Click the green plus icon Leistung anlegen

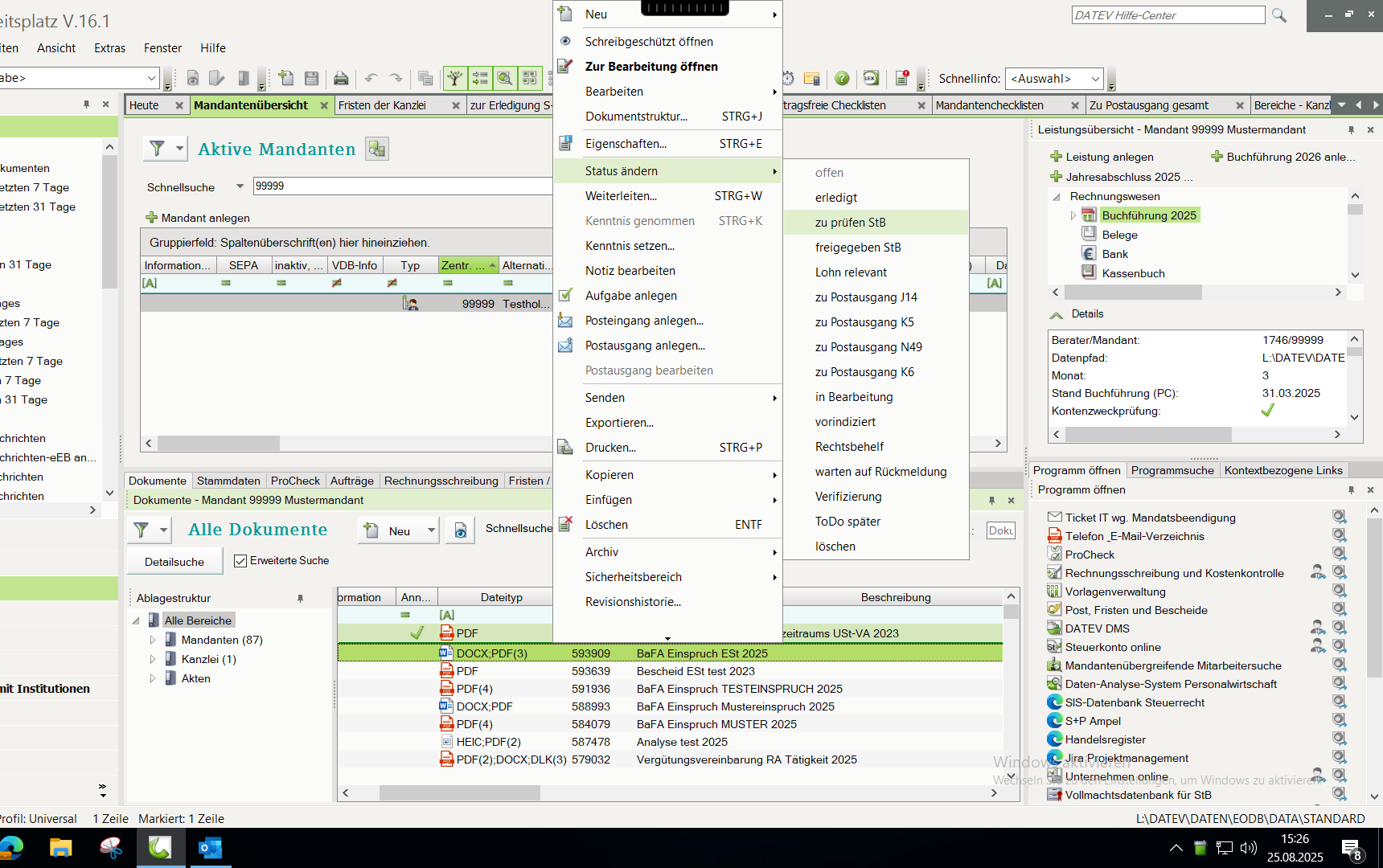tap(1057, 157)
